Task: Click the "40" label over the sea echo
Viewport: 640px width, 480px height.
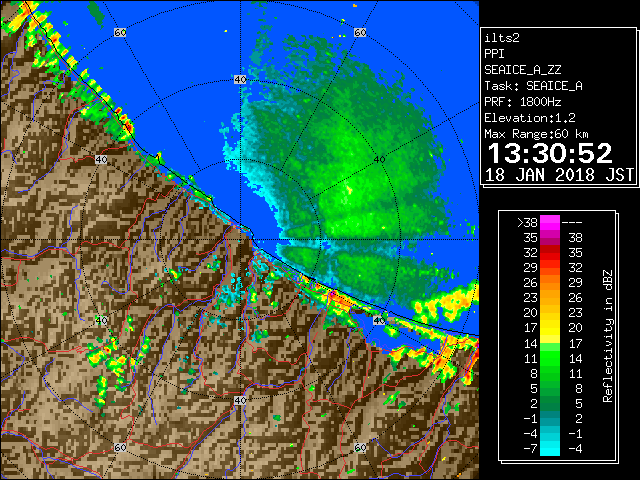Action: click(379, 160)
